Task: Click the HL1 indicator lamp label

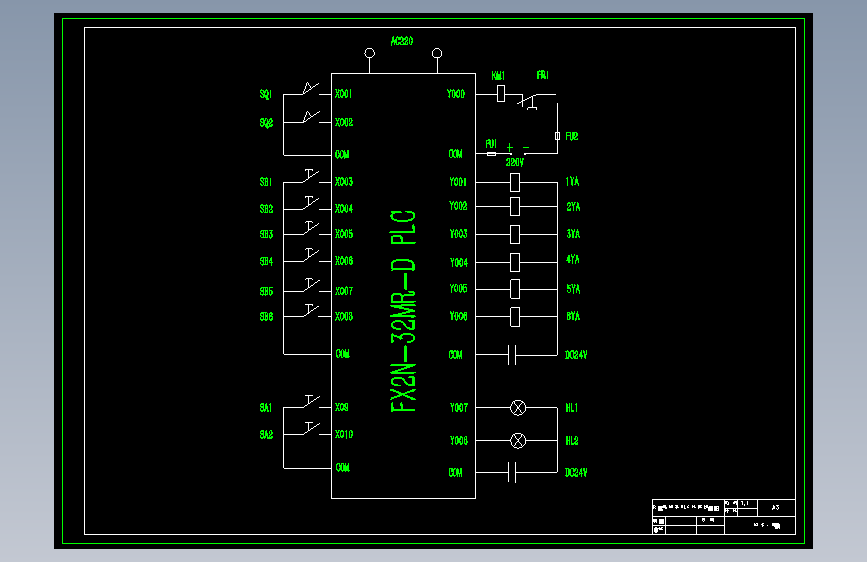Action: pos(572,408)
